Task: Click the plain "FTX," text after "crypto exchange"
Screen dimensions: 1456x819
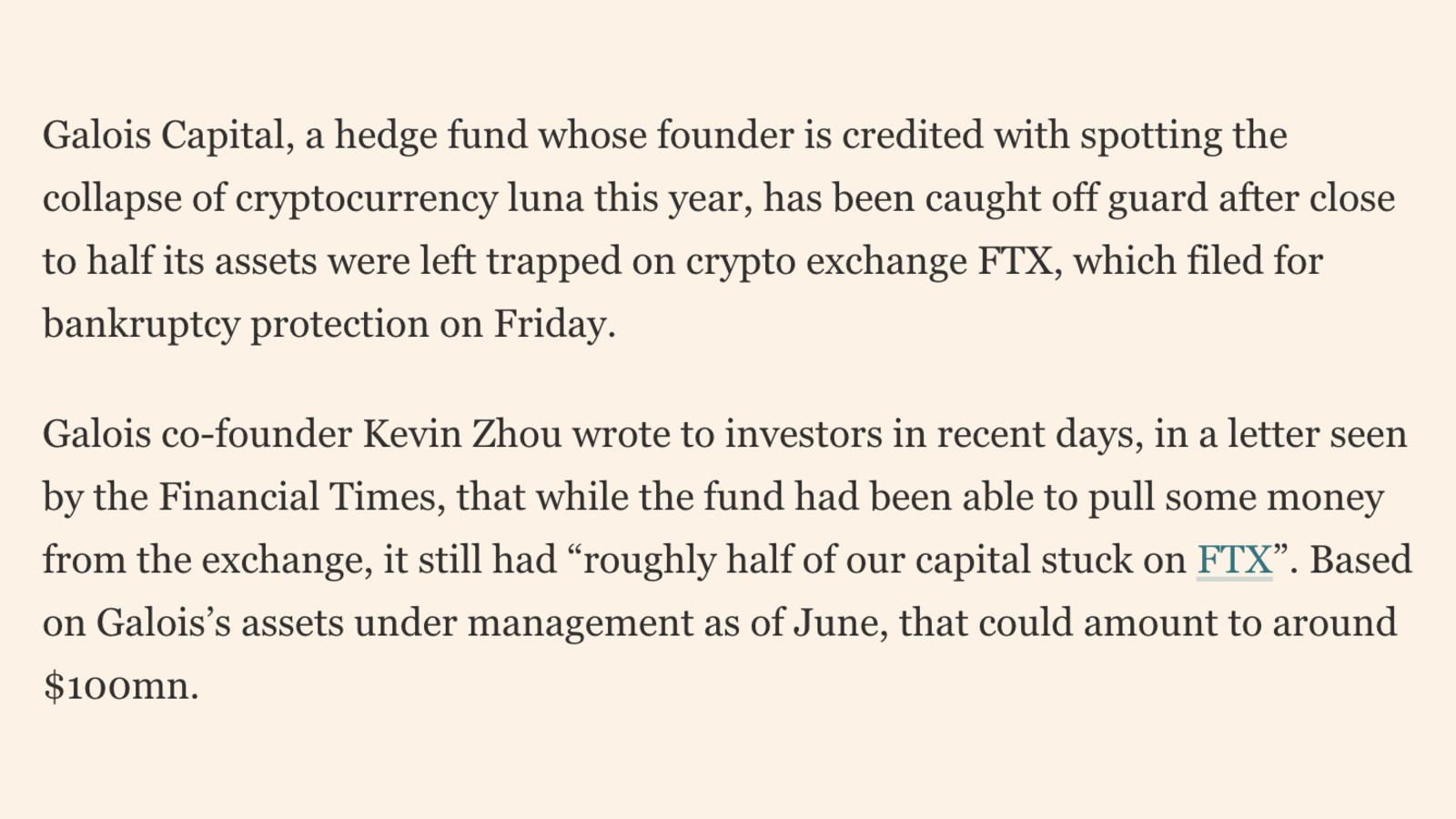Action: [1019, 261]
